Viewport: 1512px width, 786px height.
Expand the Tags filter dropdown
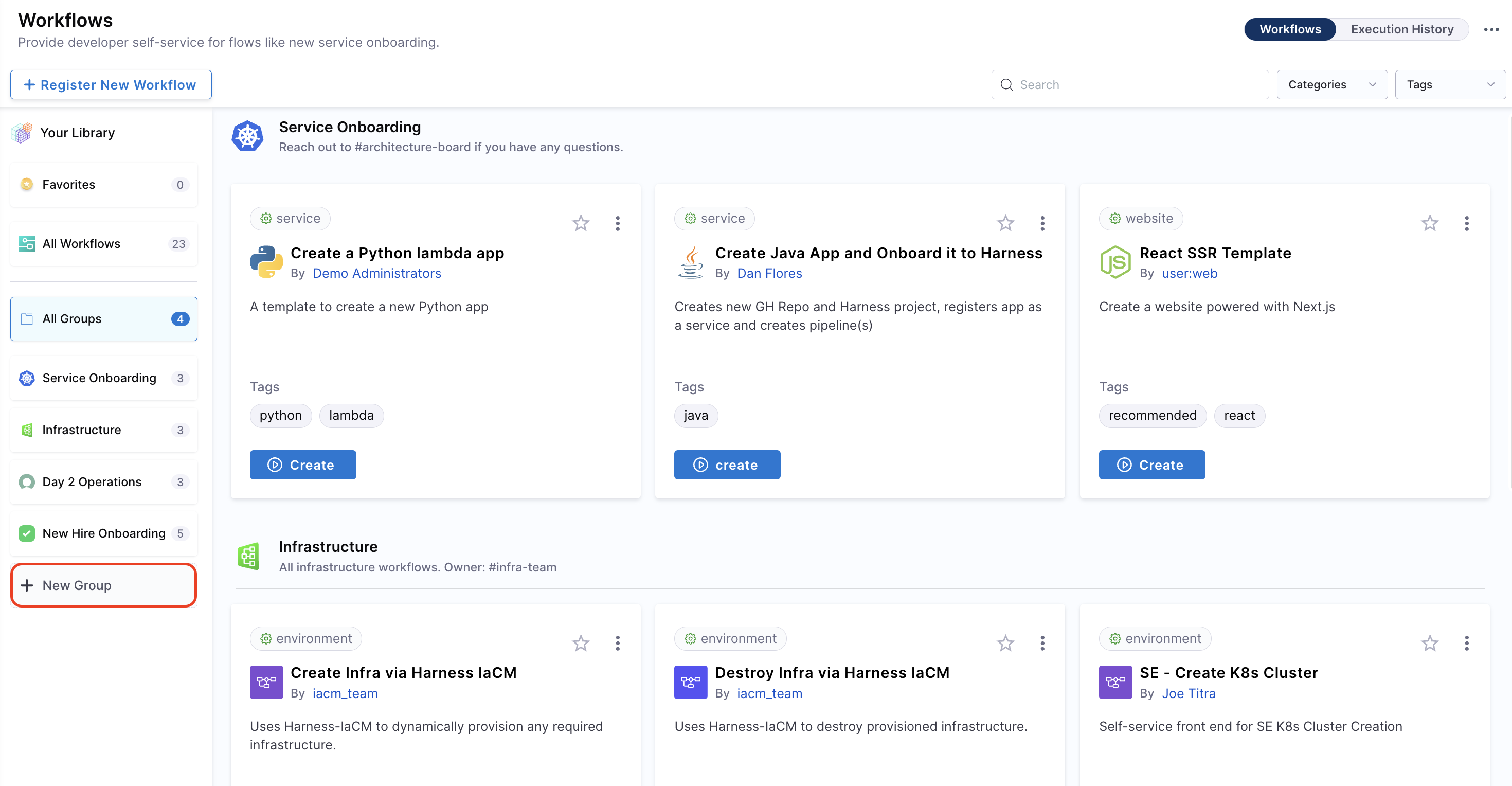coord(1449,84)
